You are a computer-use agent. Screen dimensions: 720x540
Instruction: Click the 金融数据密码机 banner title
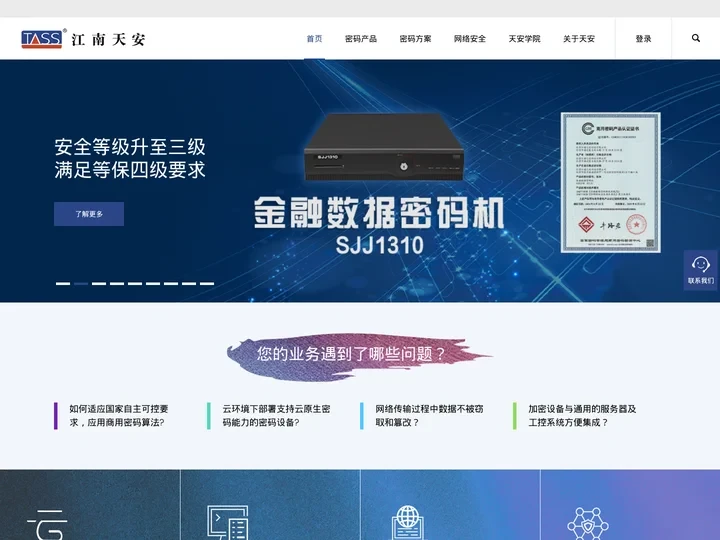point(379,213)
